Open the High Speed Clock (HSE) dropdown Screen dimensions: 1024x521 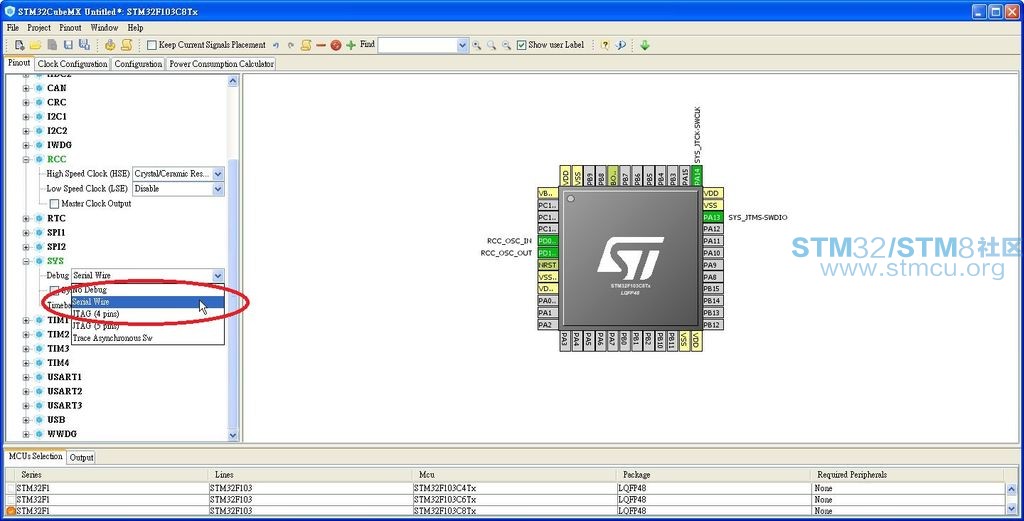(x=217, y=174)
